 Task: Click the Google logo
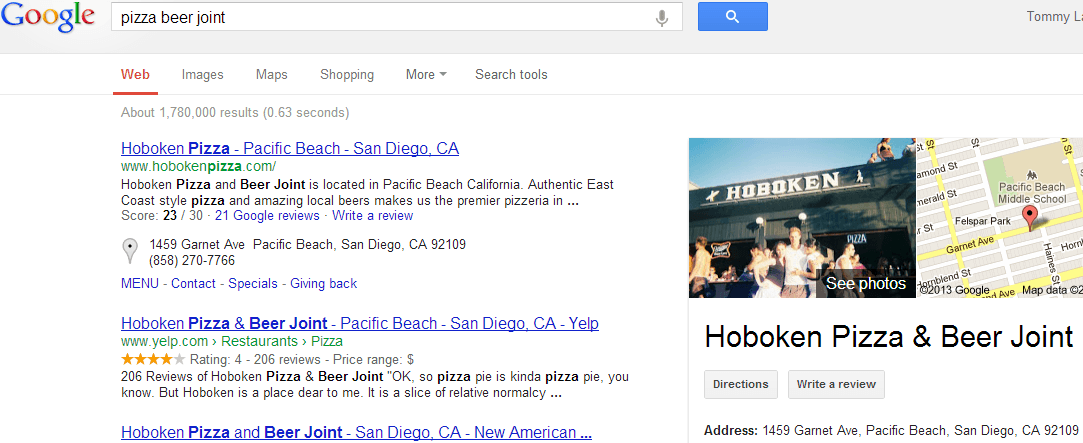[x=47, y=19]
